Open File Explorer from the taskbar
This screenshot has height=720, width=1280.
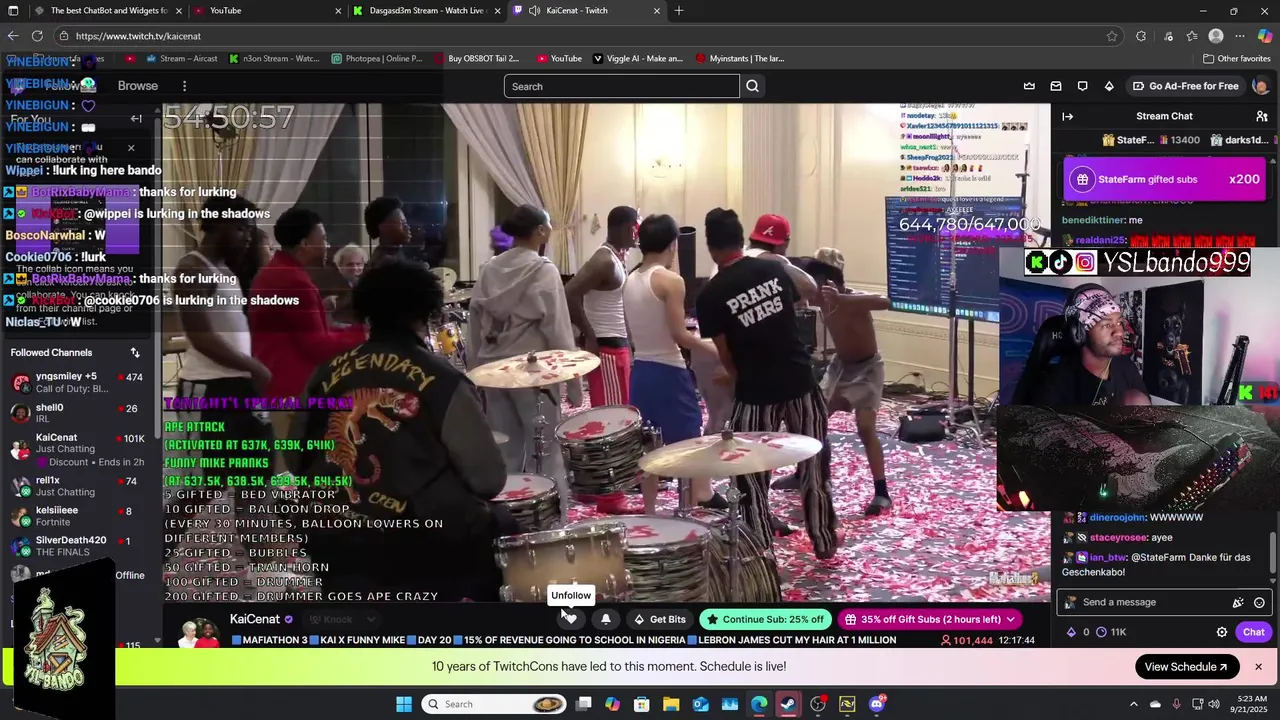671,704
